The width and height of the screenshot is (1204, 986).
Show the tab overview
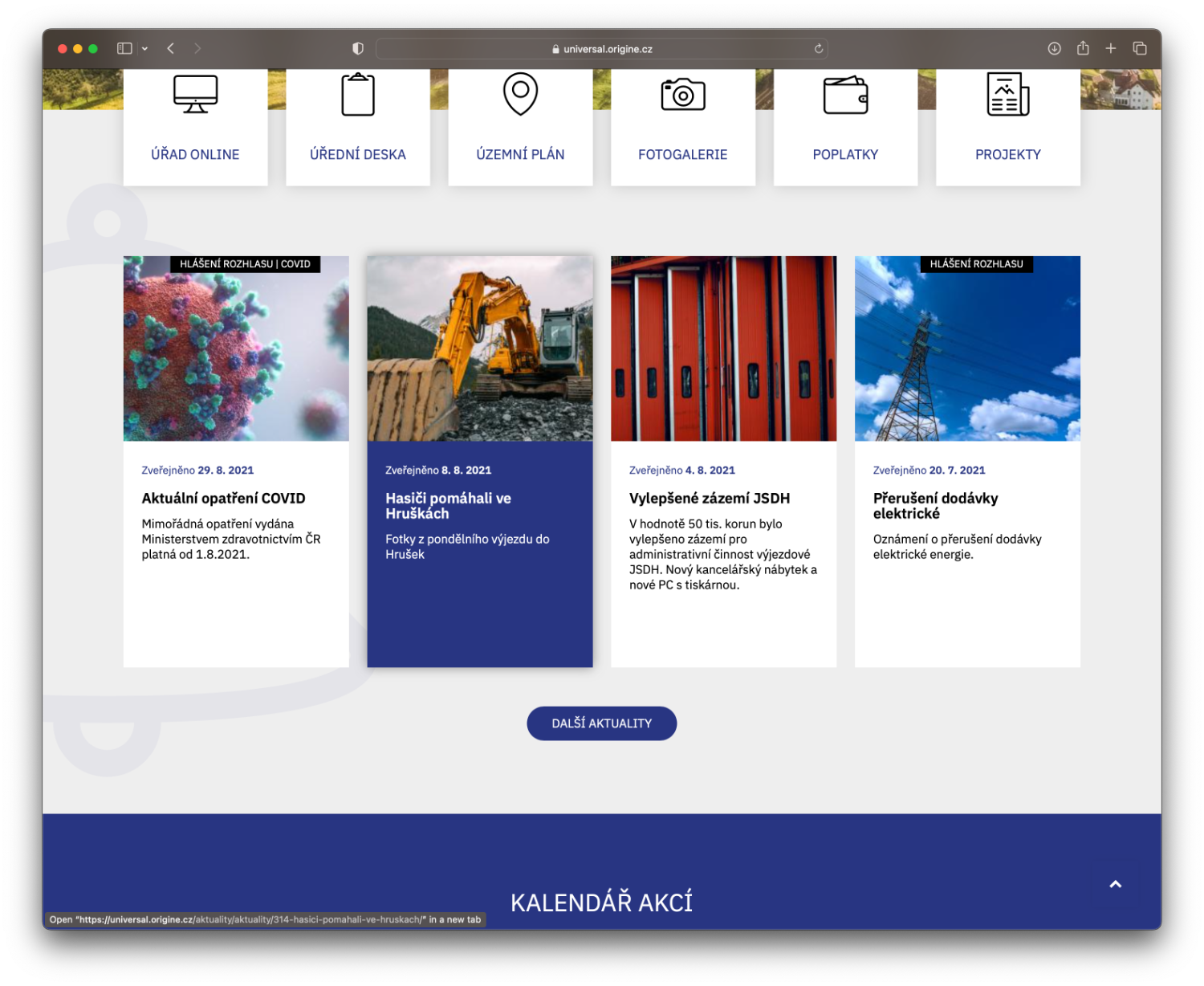coord(1140,49)
